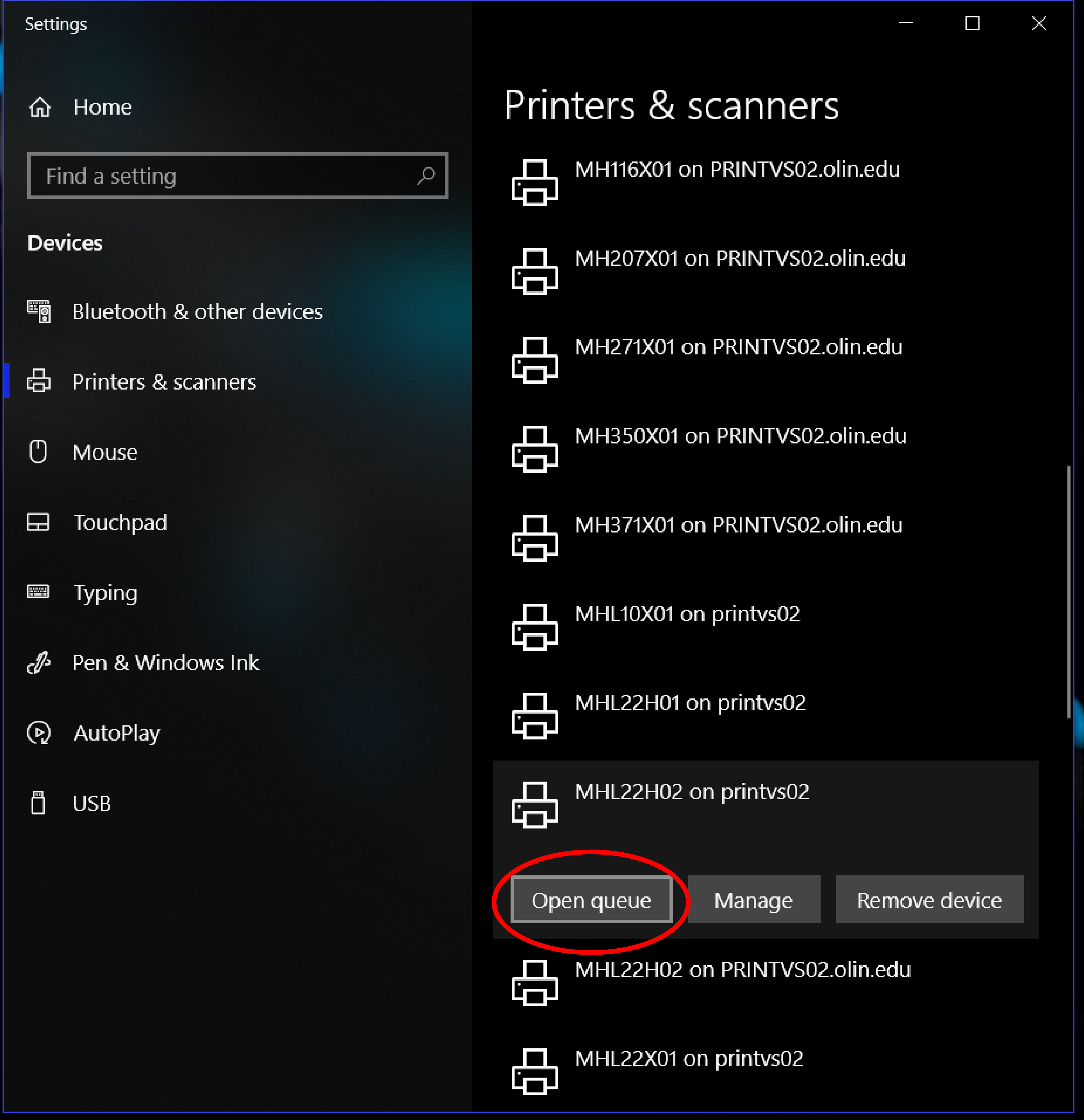Click the Open queue button

(591, 900)
